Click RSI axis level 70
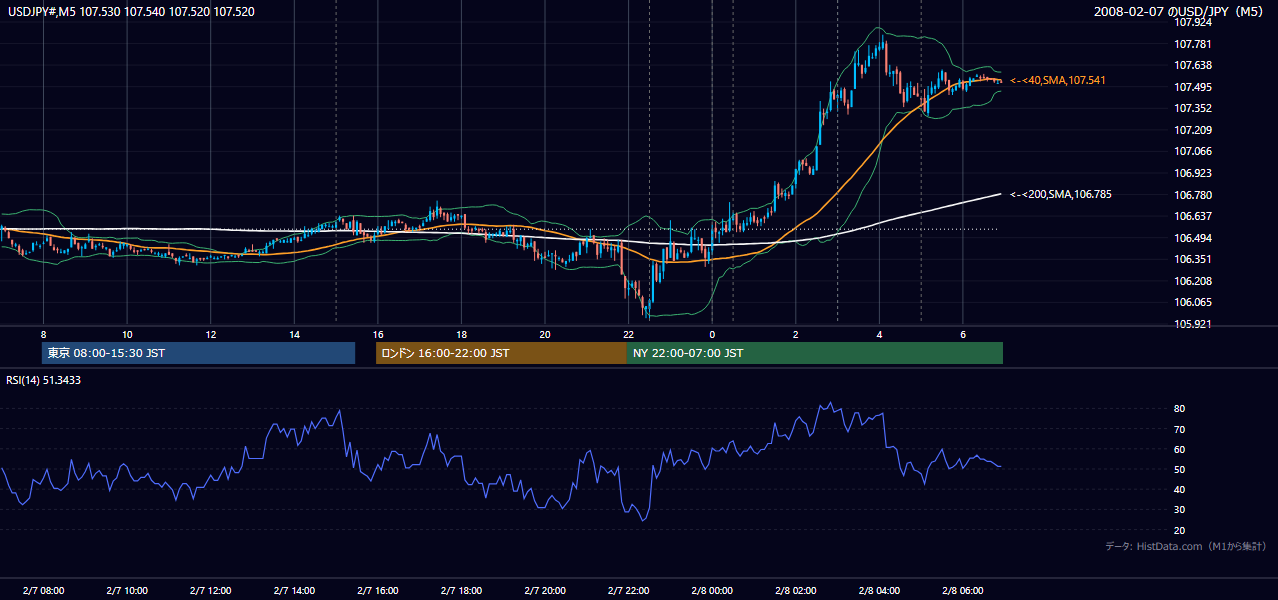Image resolution: width=1278 pixels, height=600 pixels. pos(1179,429)
